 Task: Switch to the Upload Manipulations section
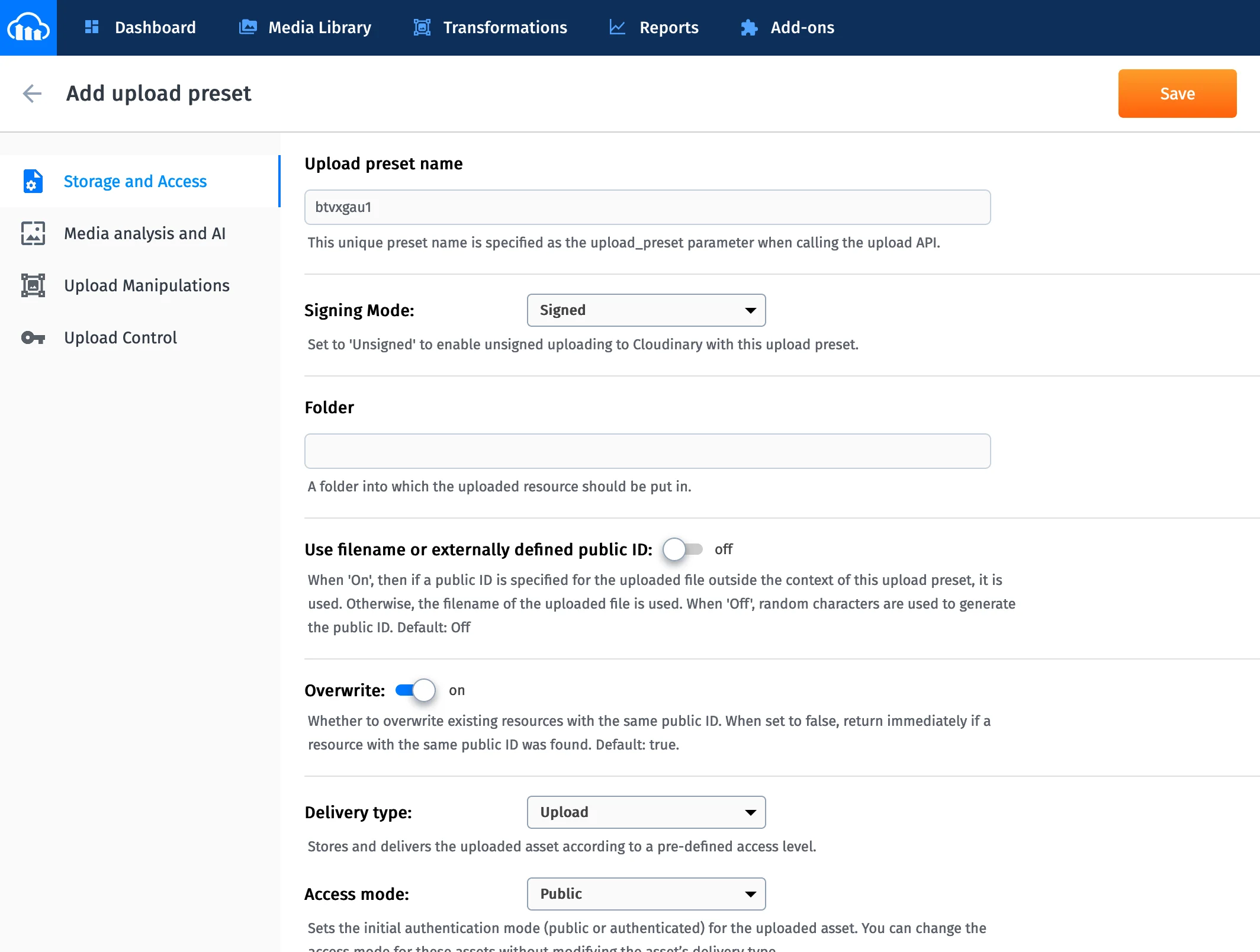pos(146,285)
